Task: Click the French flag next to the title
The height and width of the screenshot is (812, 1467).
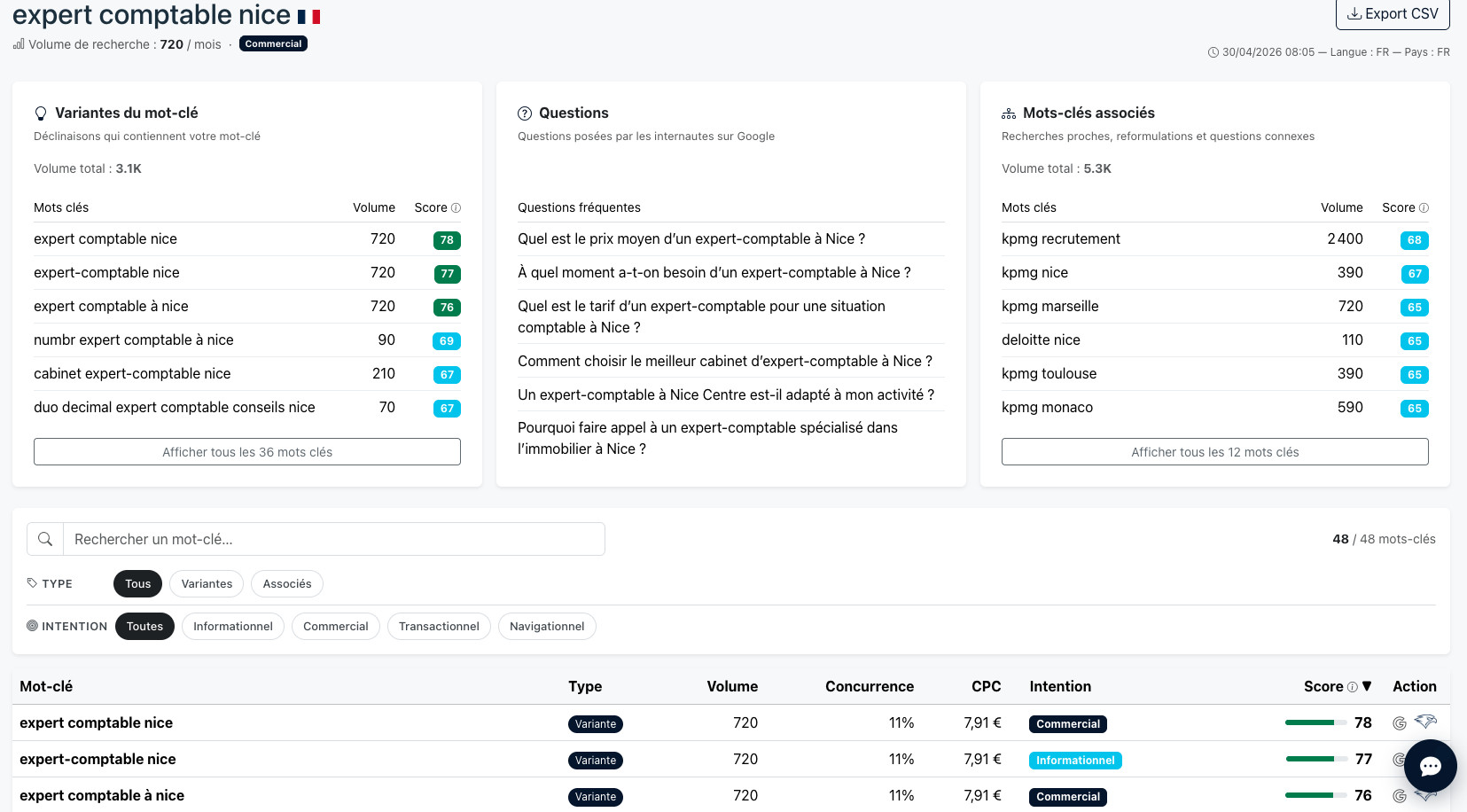Action: pyautogui.click(x=308, y=16)
